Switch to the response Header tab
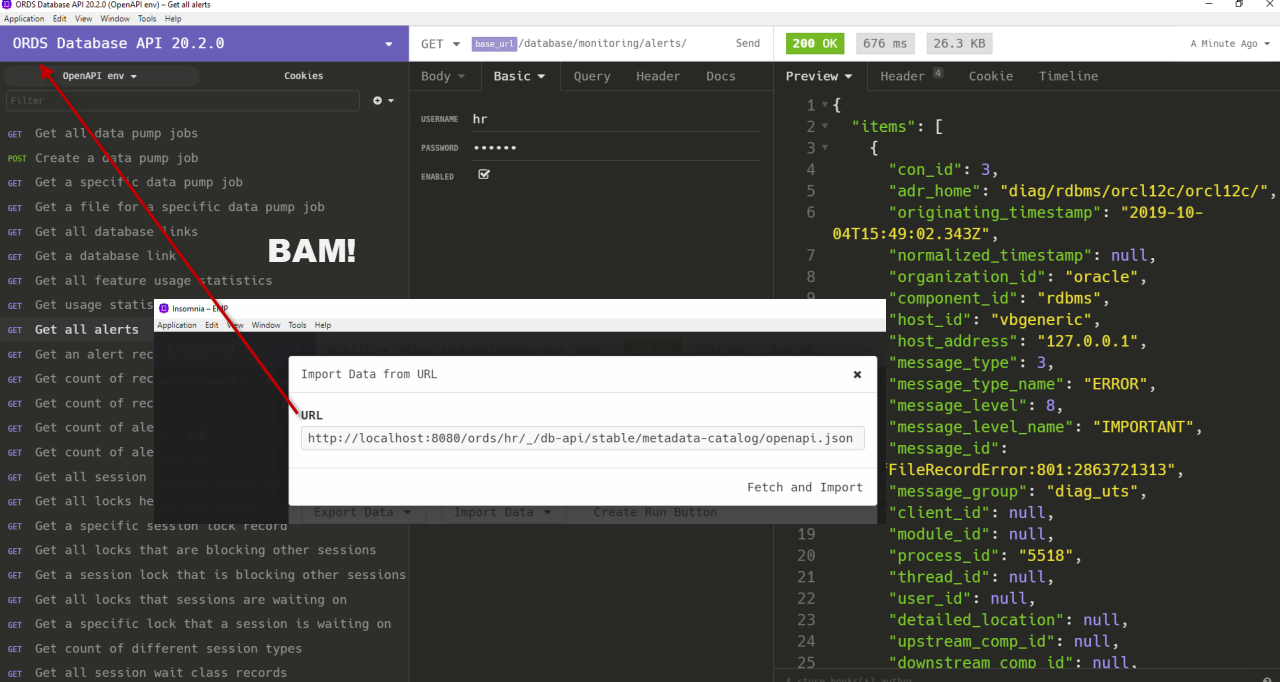This screenshot has width=1280, height=682. (911, 76)
